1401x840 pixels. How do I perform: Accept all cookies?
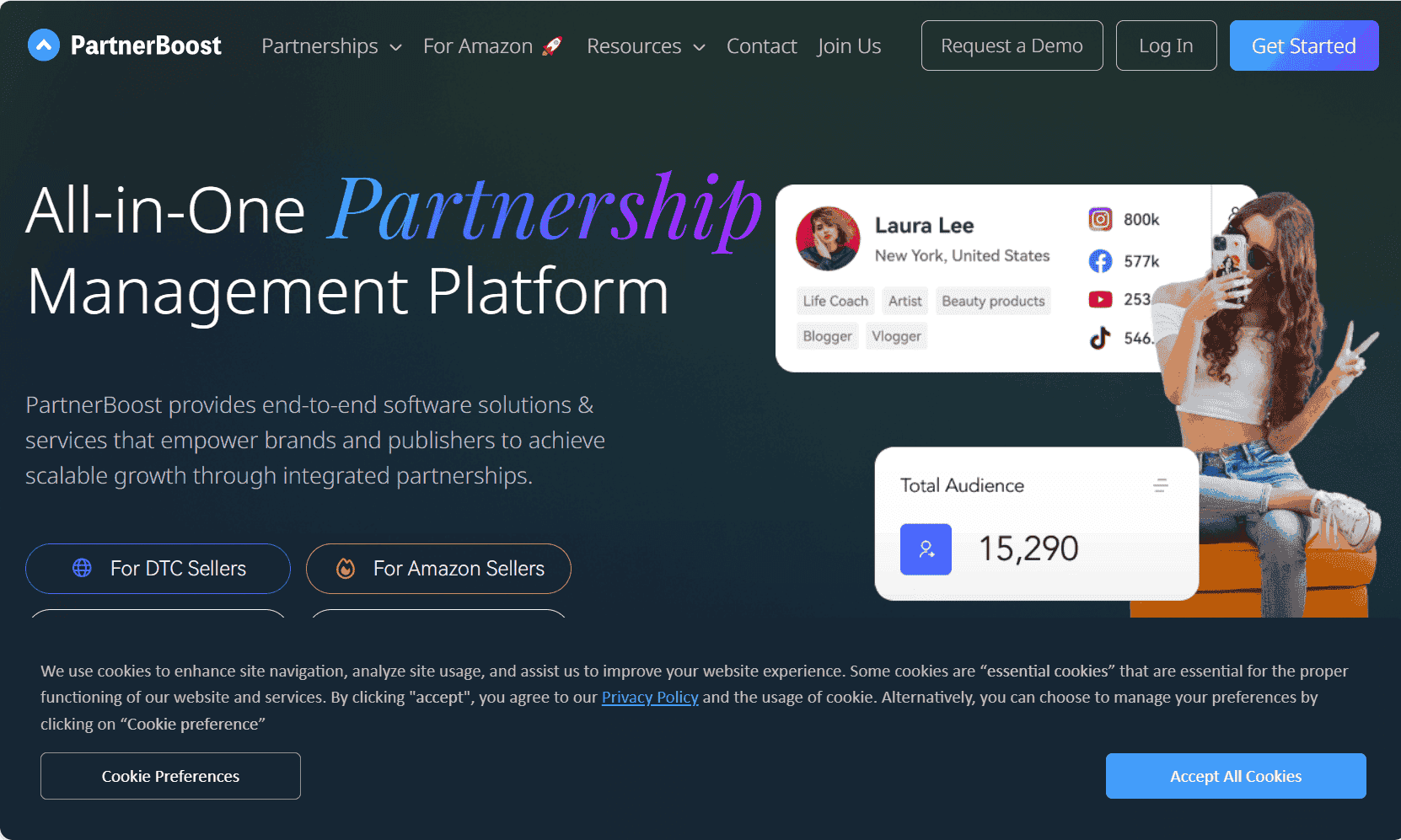click(1235, 776)
